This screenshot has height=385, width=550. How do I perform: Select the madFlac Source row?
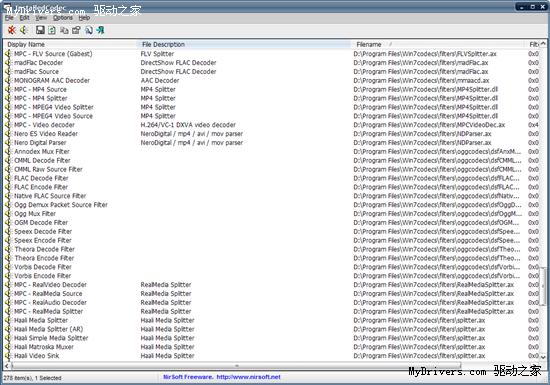(x=272, y=72)
